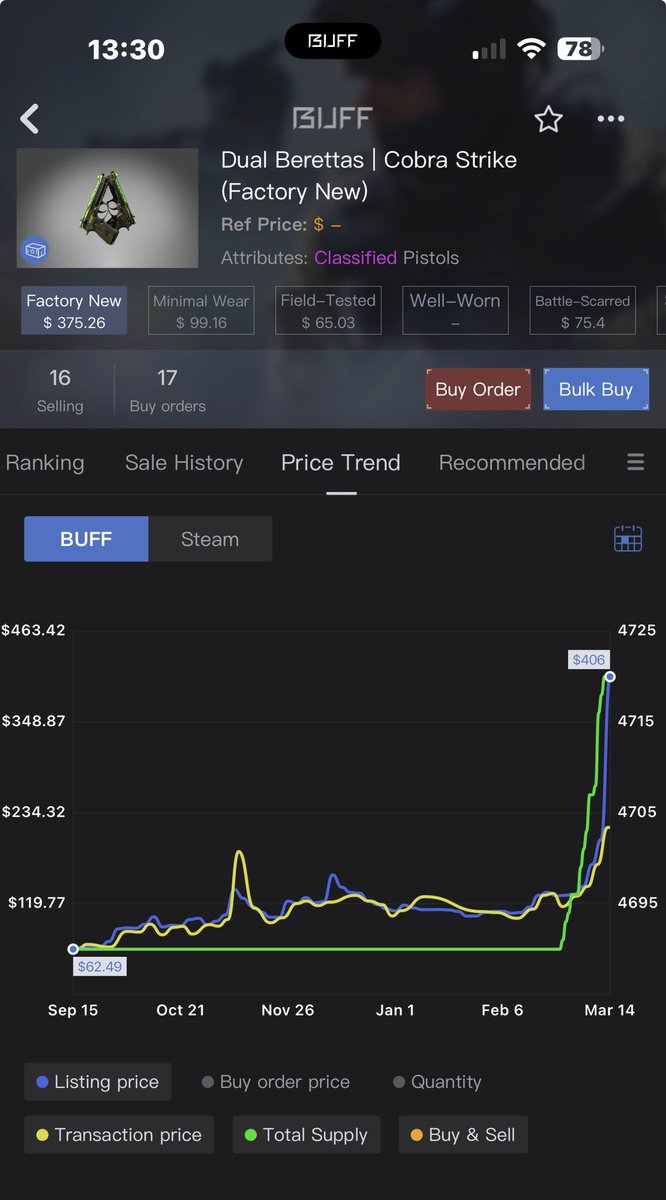This screenshot has width=666, height=1200.
Task: Tap the Classified attribute link
Action: click(x=356, y=258)
